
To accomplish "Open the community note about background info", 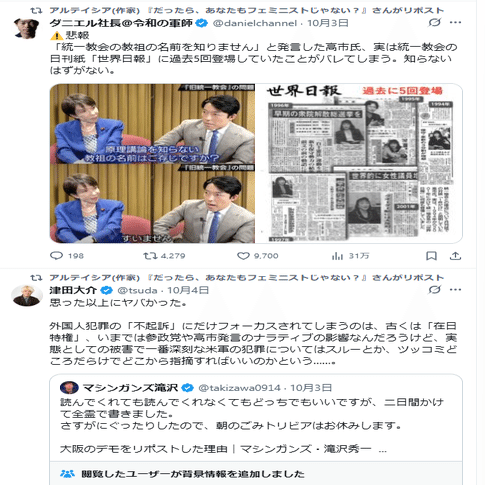I will click(256, 474).
